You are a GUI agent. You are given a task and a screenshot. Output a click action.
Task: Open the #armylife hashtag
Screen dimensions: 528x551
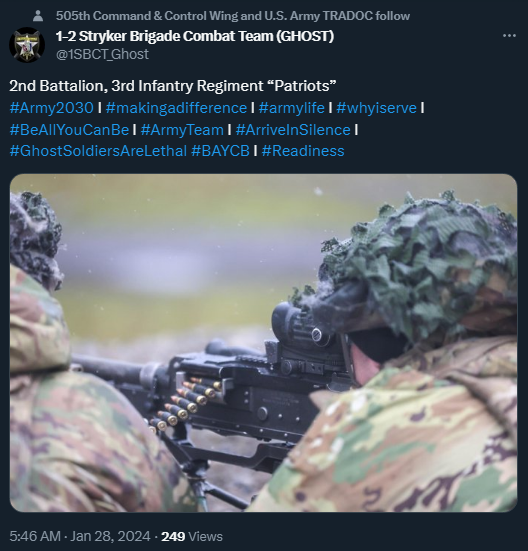[x=292, y=108]
